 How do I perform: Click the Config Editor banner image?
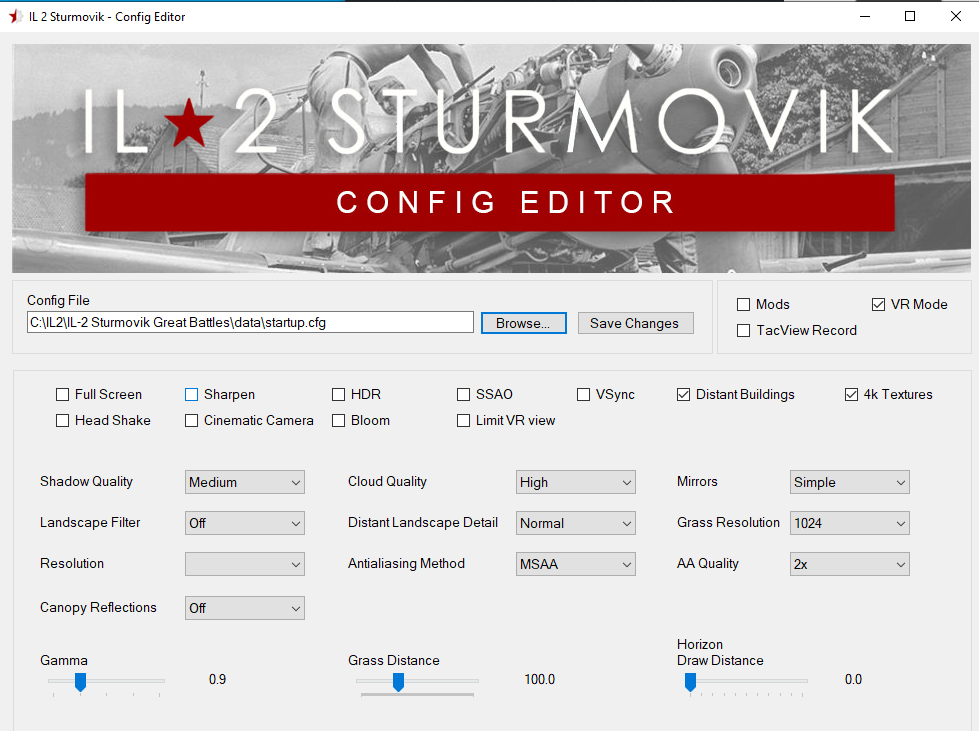[491, 158]
